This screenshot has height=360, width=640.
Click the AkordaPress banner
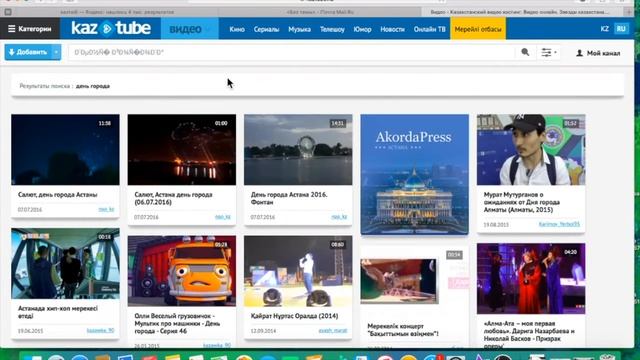(x=414, y=174)
